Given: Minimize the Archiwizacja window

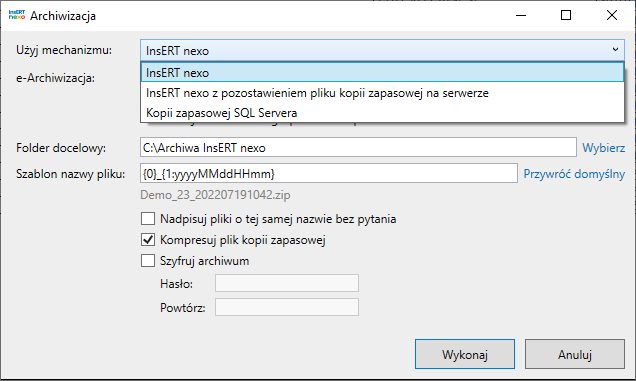Looking at the screenshot, I should tap(521, 15).
